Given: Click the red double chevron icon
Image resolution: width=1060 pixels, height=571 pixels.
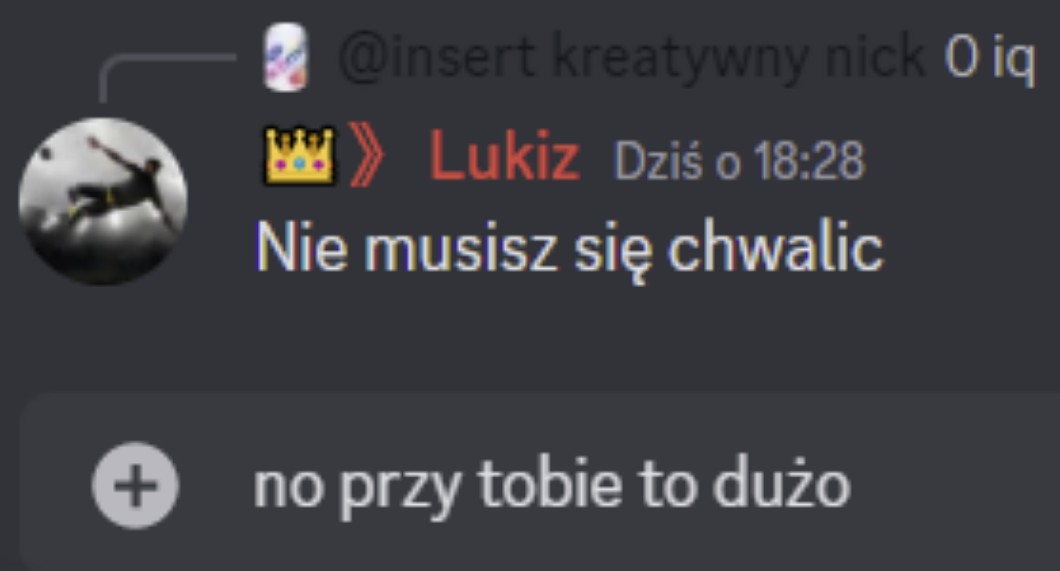Looking at the screenshot, I should click(x=366, y=155).
